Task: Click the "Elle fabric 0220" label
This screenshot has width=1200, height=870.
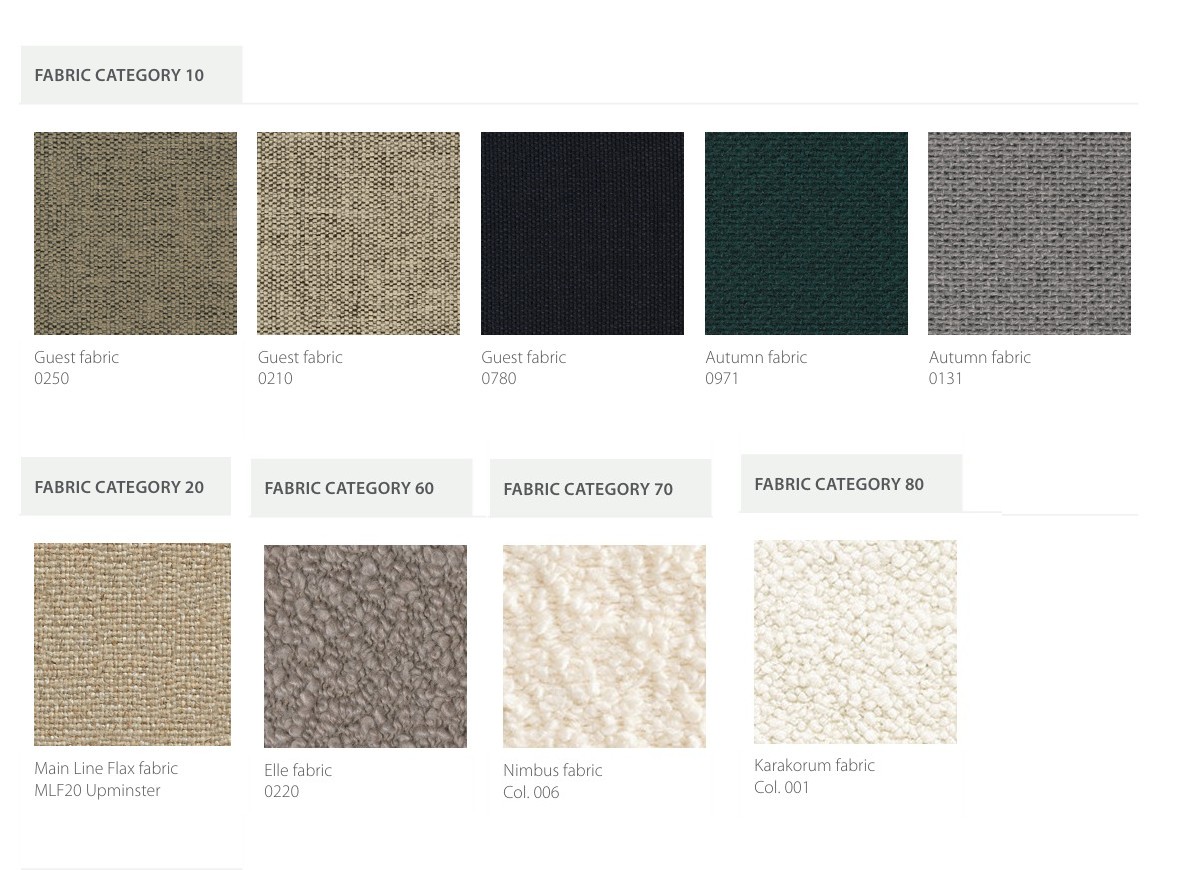Action: 298,781
